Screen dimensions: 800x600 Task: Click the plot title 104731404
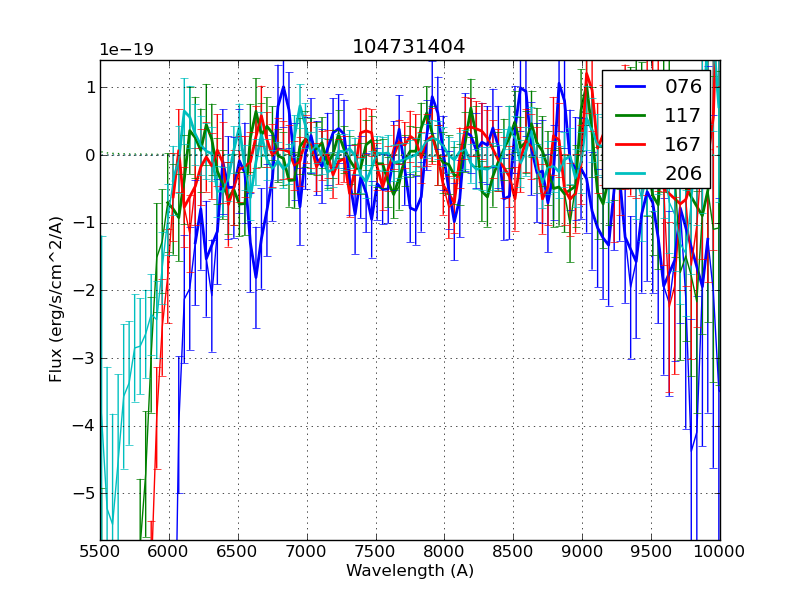[x=408, y=47]
